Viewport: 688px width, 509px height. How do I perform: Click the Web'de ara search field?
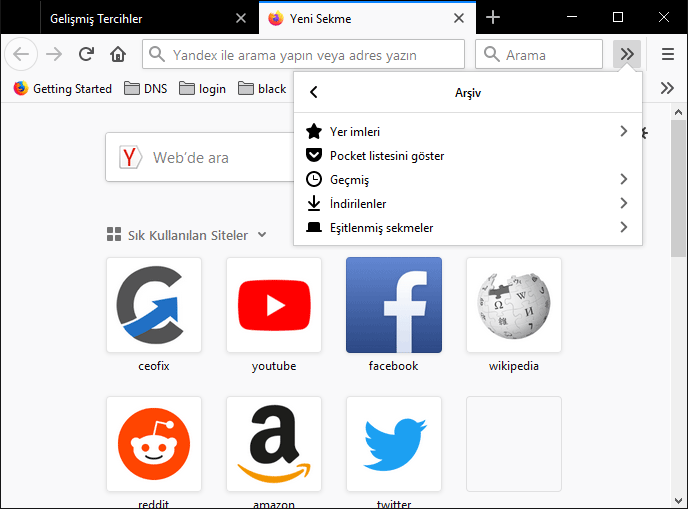coord(200,157)
